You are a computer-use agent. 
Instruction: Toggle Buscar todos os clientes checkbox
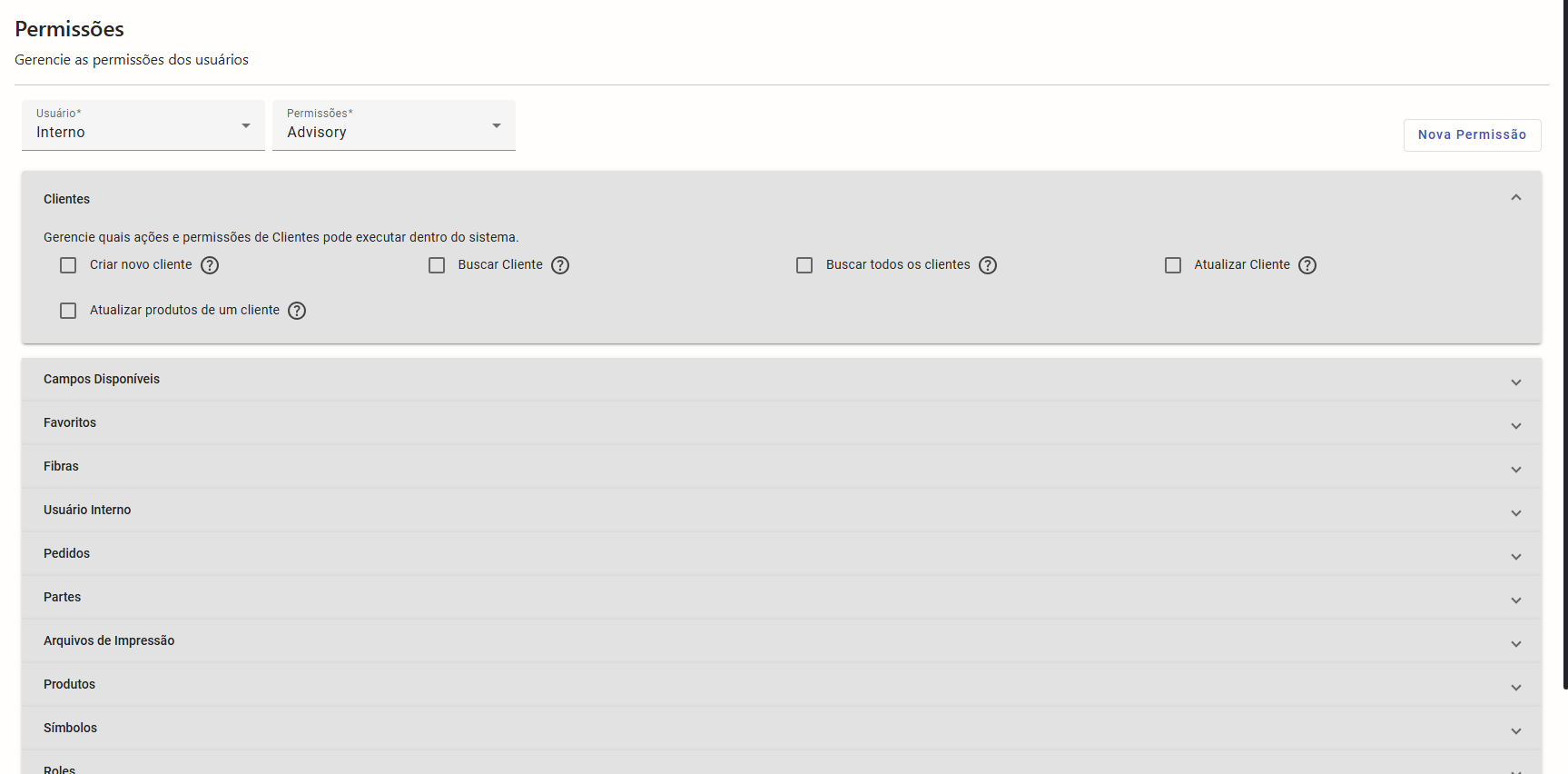[804, 265]
